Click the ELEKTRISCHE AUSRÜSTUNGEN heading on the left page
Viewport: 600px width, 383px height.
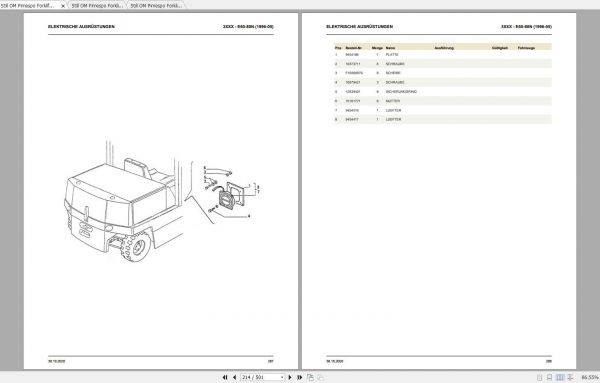81,26
